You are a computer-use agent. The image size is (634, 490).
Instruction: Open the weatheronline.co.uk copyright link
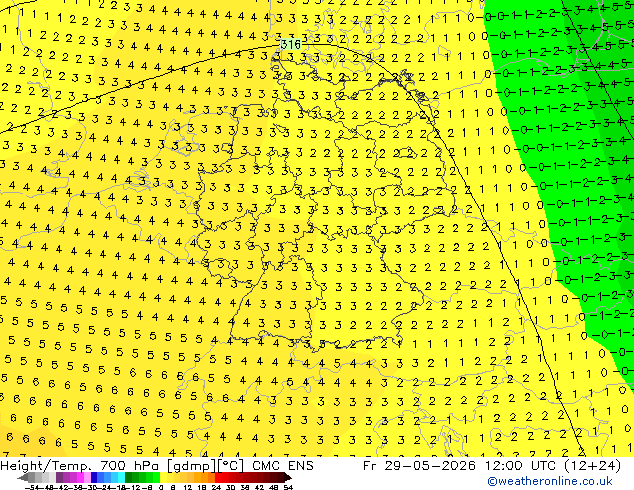tap(550, 481)
